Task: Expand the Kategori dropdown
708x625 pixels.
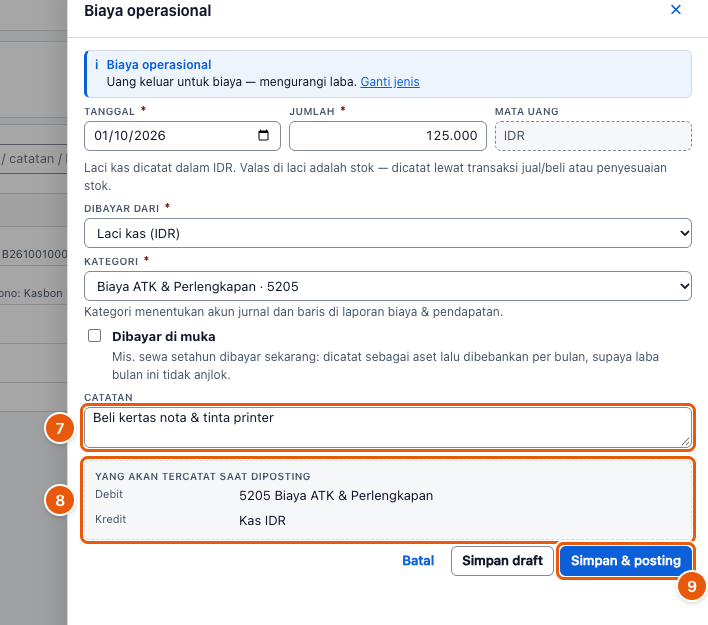Action: (387, 286)
